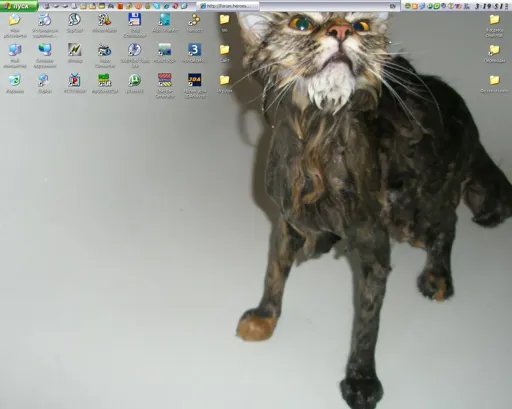
Task: Open the Переводы folder at right edge
Action: (495, 50)
